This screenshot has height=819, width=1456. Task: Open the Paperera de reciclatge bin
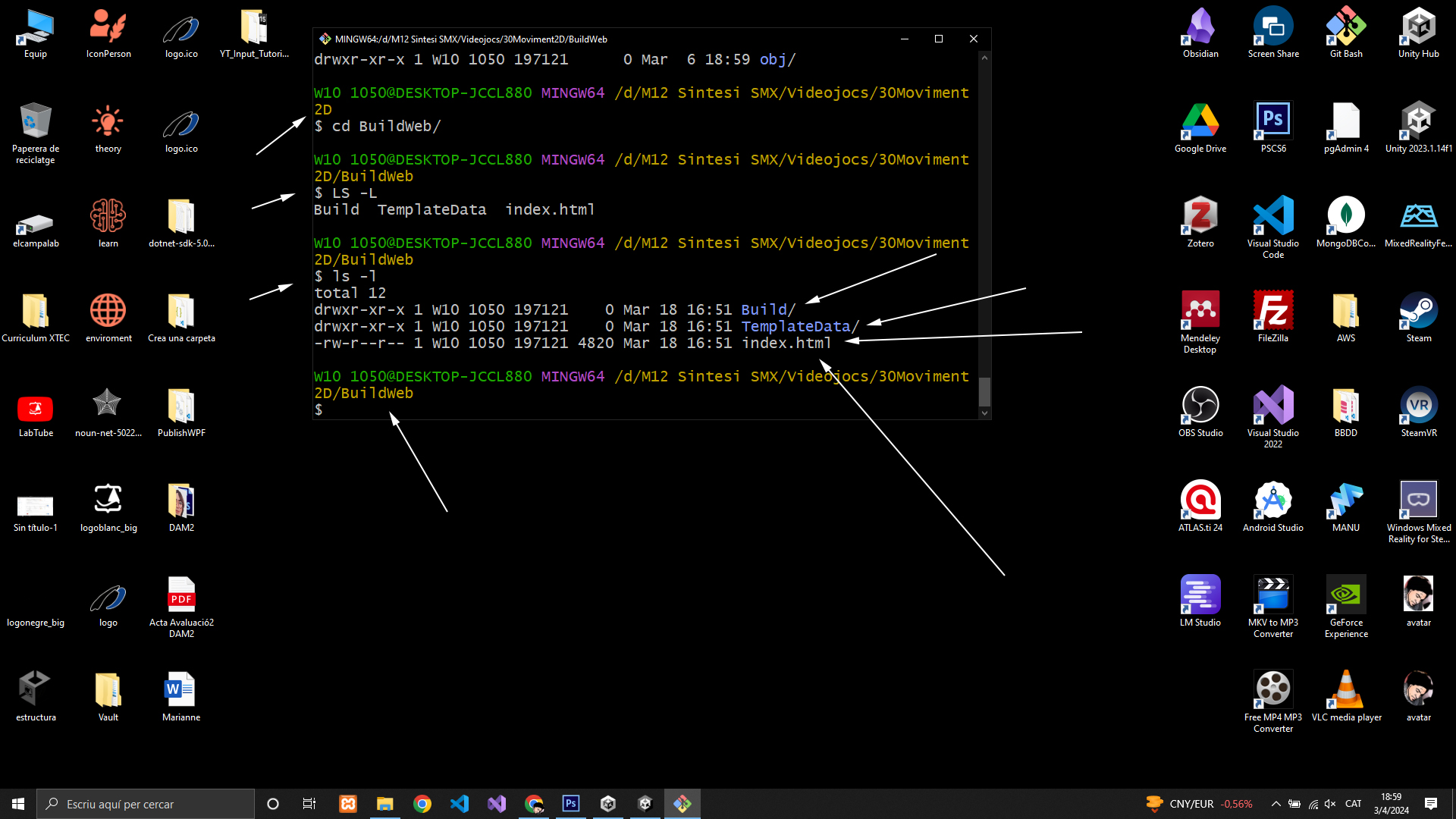click(35, 121)
